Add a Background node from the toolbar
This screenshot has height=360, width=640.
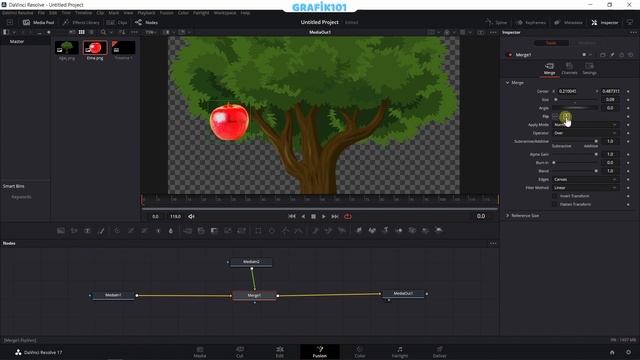pos(61,231)
